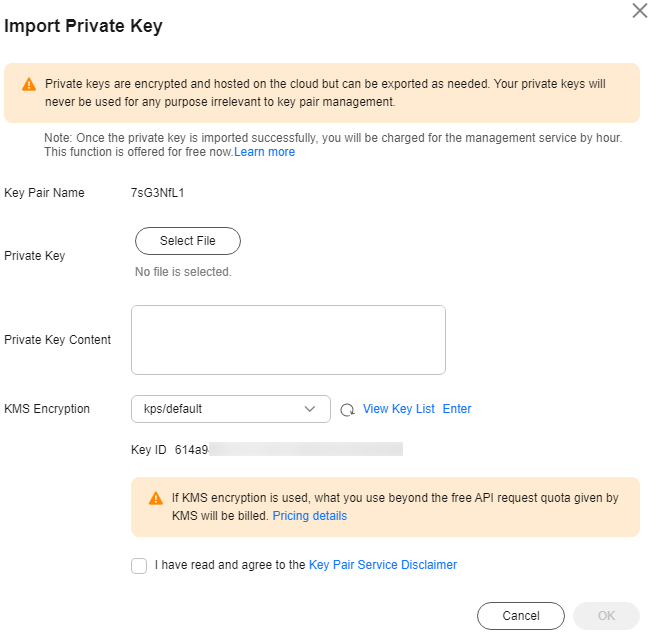The width and height of the screenshot is (654, 638).
Task: Click the Enter link next to View Key List
Action: (x=457, y=409)
